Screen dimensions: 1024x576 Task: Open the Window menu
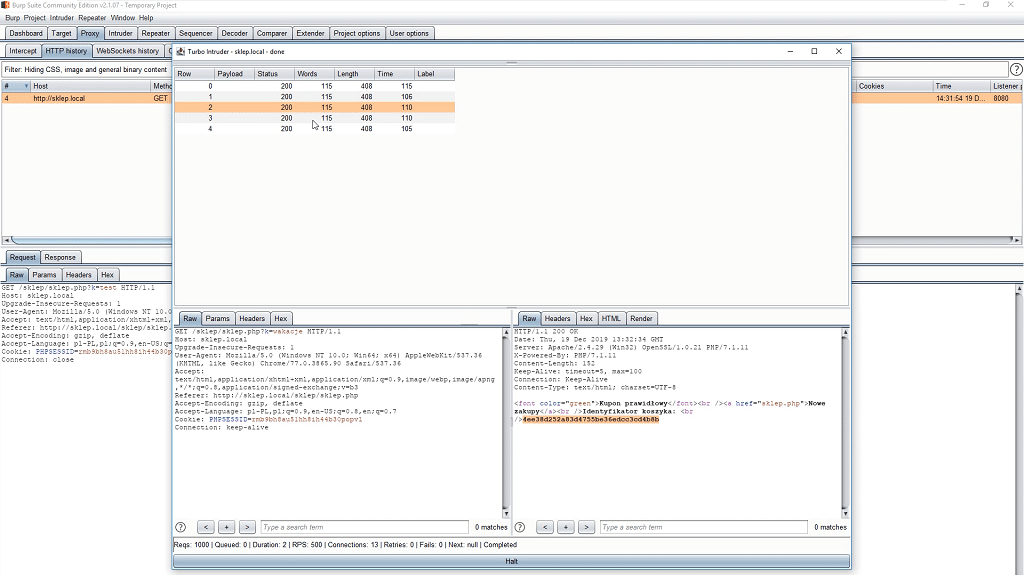point(123,18)
